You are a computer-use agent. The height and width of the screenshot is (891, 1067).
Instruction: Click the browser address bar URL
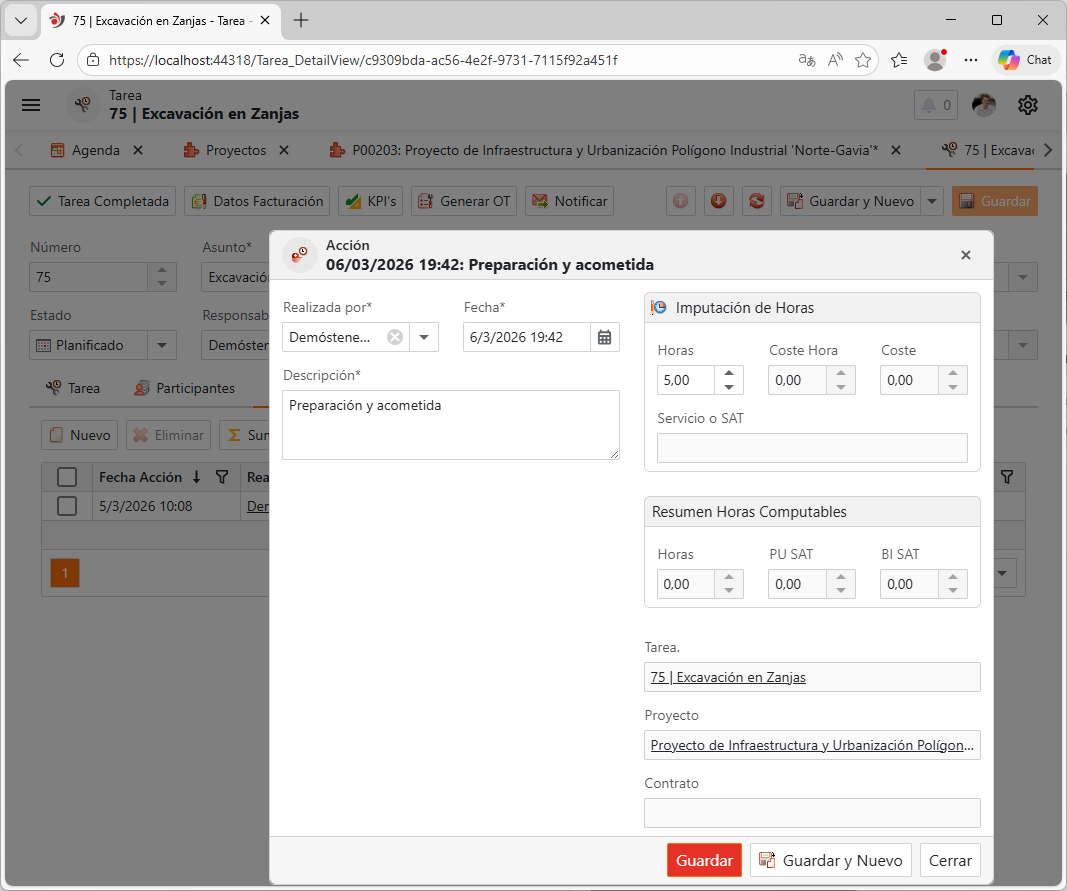tap(363, 60)
